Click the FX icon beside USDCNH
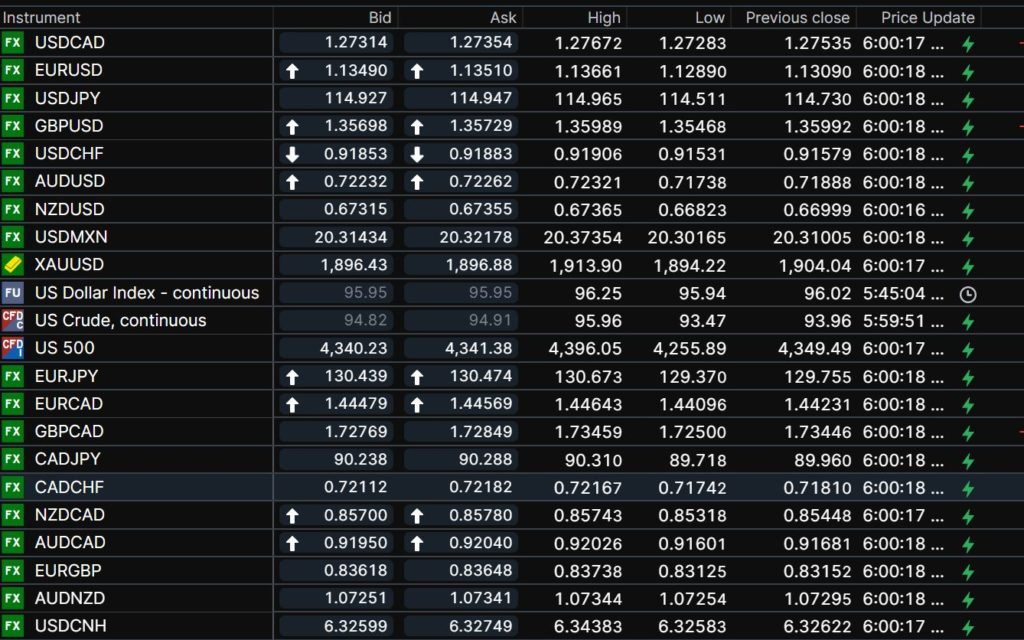 13,626
